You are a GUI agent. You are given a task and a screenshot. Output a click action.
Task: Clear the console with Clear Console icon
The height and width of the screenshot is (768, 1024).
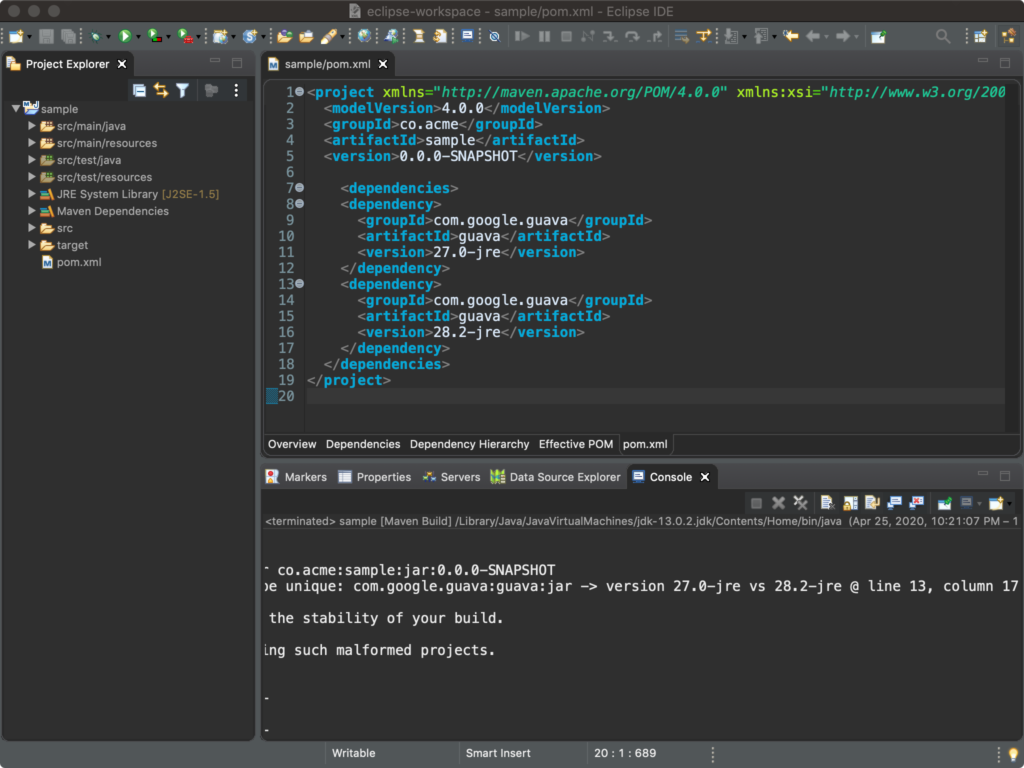827,503
